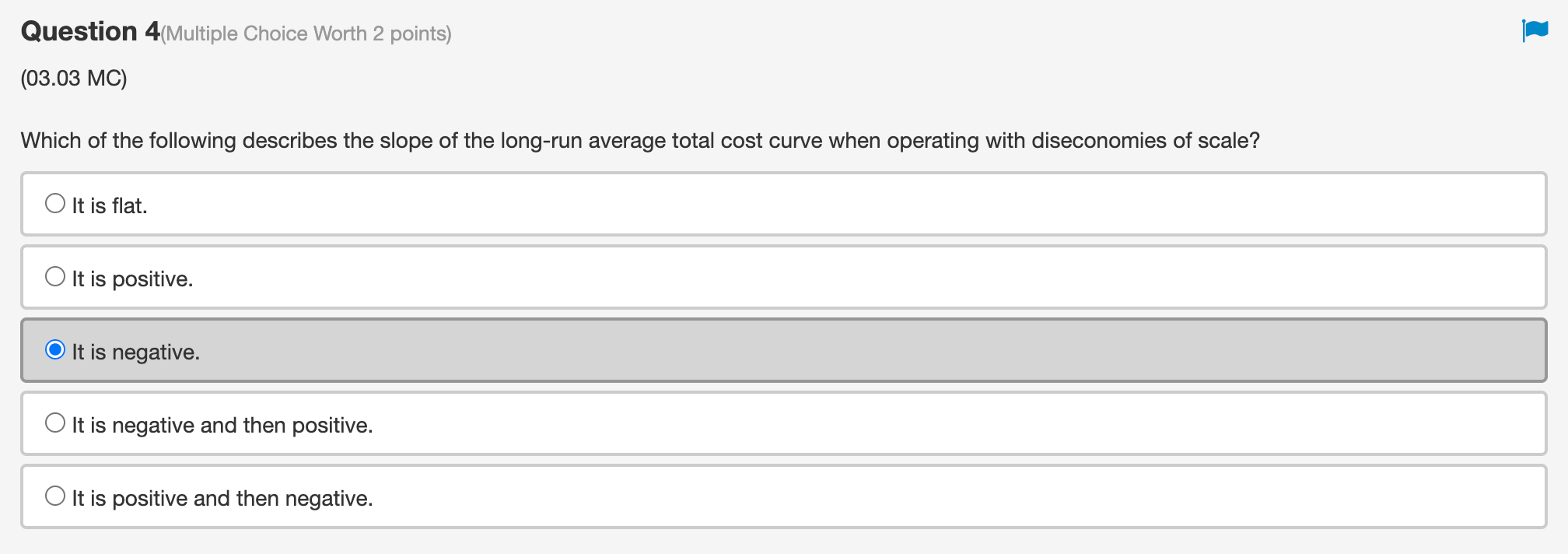Click the (03.03 MC) label
Screen dimensions: 1568x554
tap(72, 78)
